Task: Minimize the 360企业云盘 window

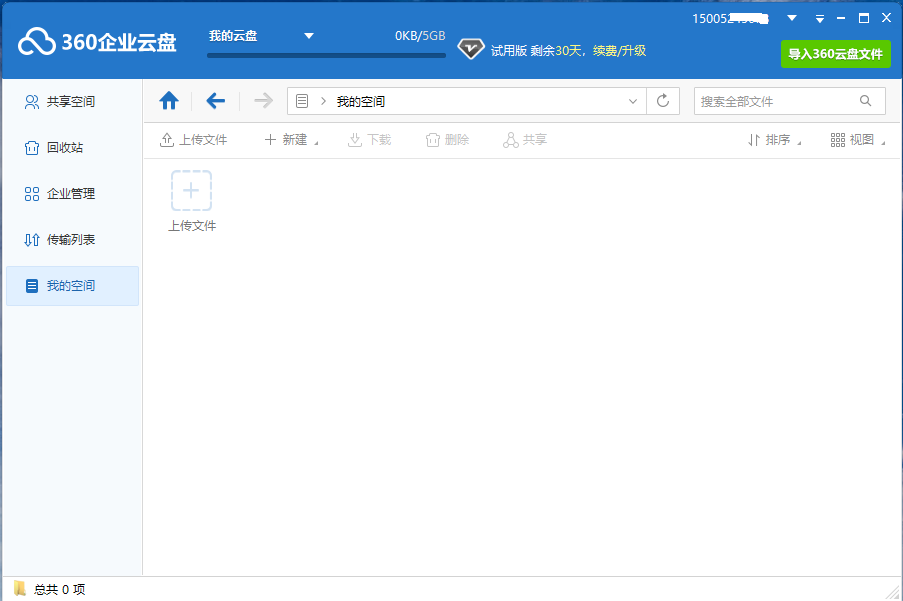Action: click(841, 18)
